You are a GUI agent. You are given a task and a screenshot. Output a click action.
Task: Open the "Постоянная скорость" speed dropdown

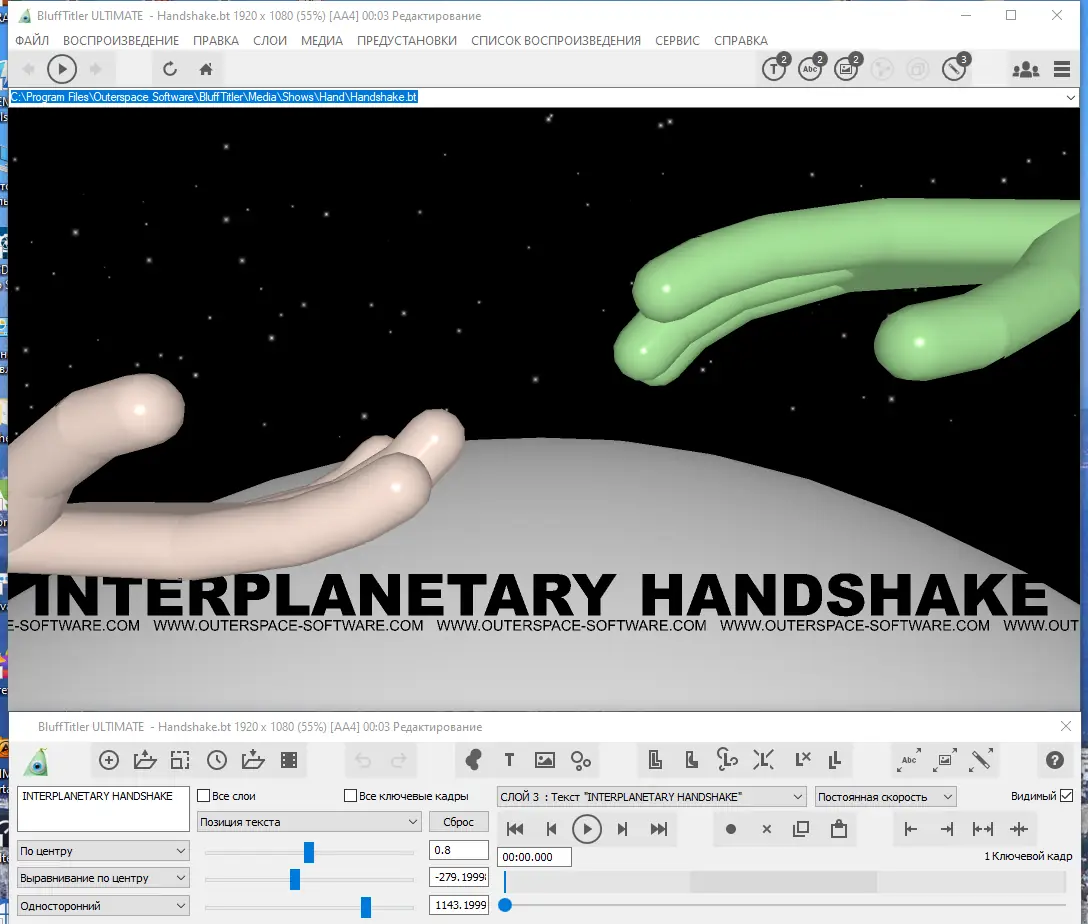click(x=885, y=797)
